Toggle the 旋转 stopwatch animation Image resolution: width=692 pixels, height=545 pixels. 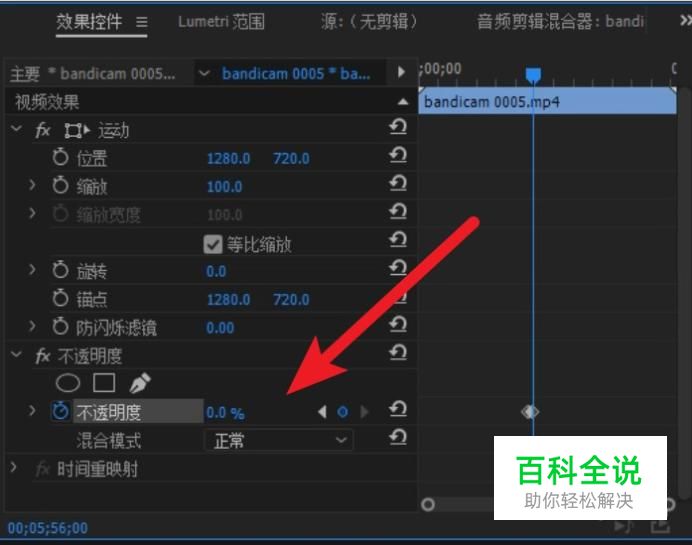click(x=60, y=270)
